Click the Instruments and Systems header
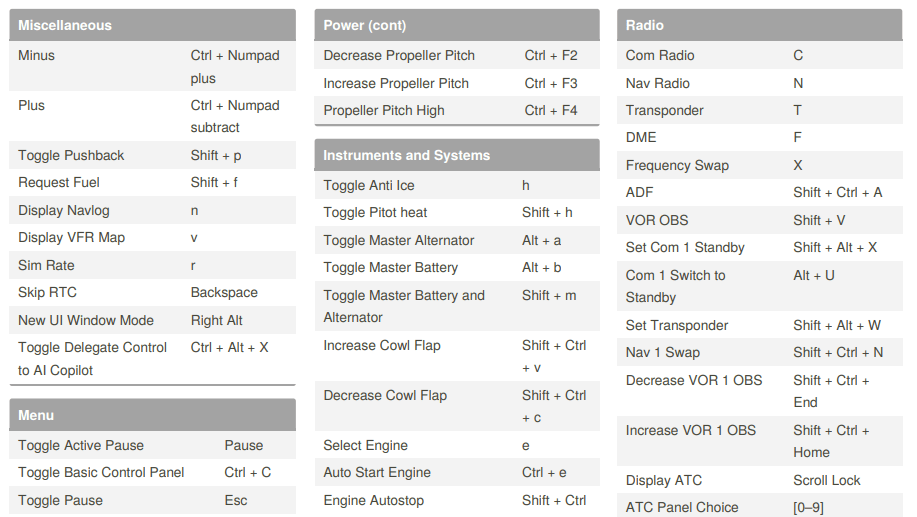The width and height of the screenshot is (917, 517). tap(406, 155)
